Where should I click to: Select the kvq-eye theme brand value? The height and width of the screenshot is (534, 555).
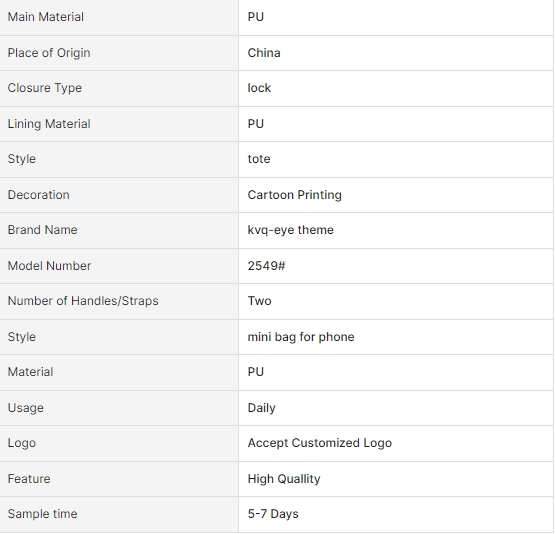click(x=290, y=230)
